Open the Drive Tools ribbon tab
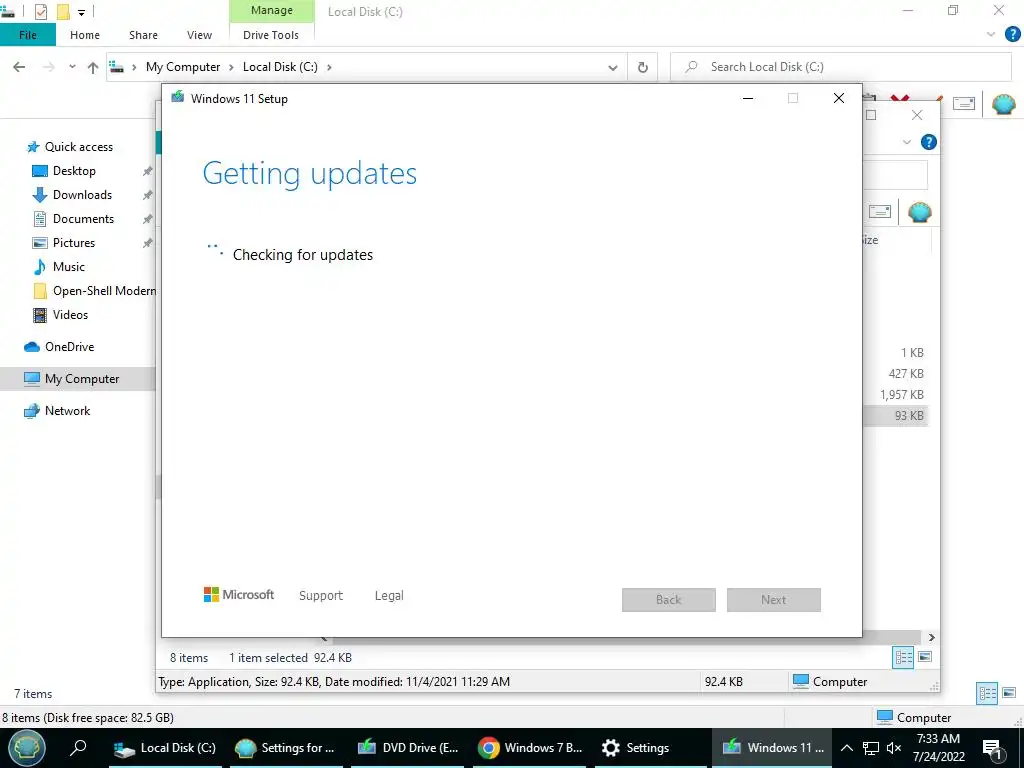Image resolution: width=1024 pixels, height=768 pixels. tap(271, 35)
